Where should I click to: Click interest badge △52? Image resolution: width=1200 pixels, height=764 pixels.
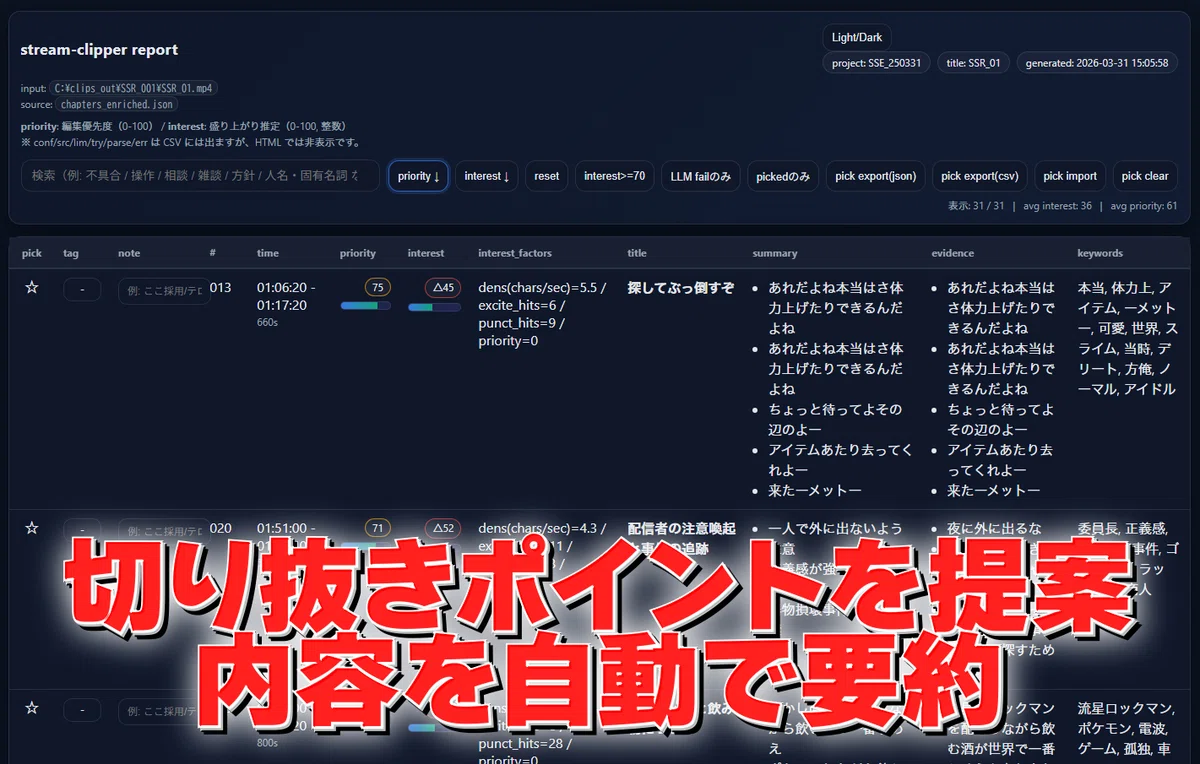[x=443, y=528]
